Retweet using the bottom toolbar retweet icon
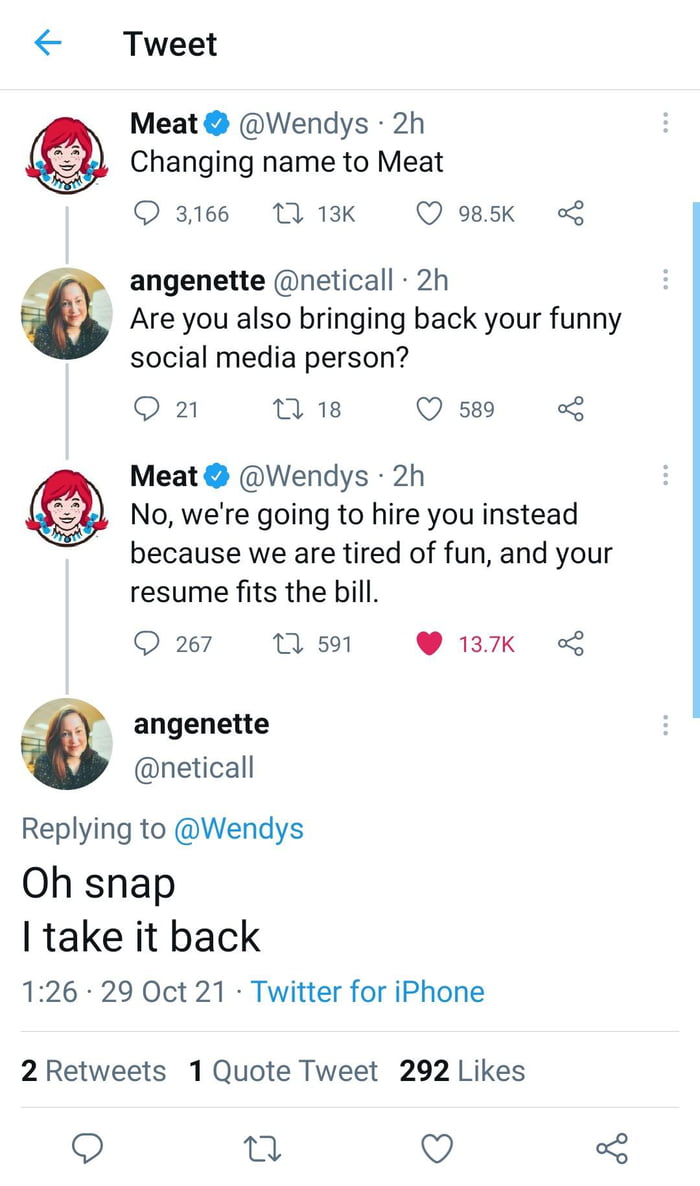This screenshot has width=700, height=1186. click(x=262, y=1149)
